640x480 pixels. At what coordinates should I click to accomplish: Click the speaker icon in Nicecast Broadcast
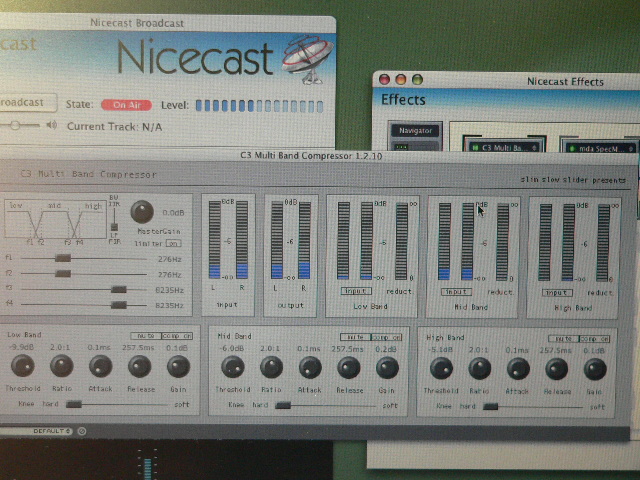[x=51, y=125]
